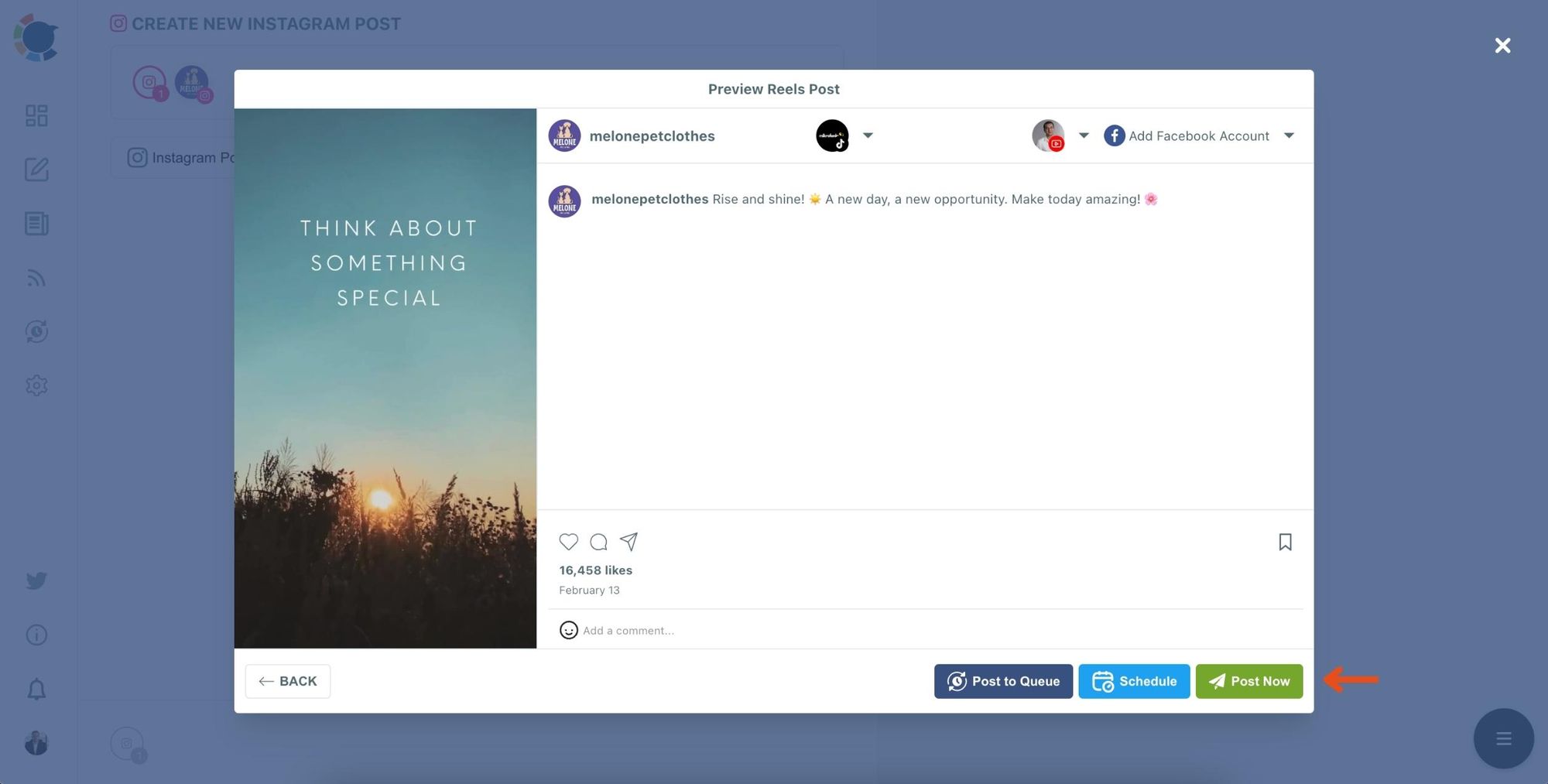Add the post to queue
This screenshot has height=784, width=1548.
(1003, 681)
